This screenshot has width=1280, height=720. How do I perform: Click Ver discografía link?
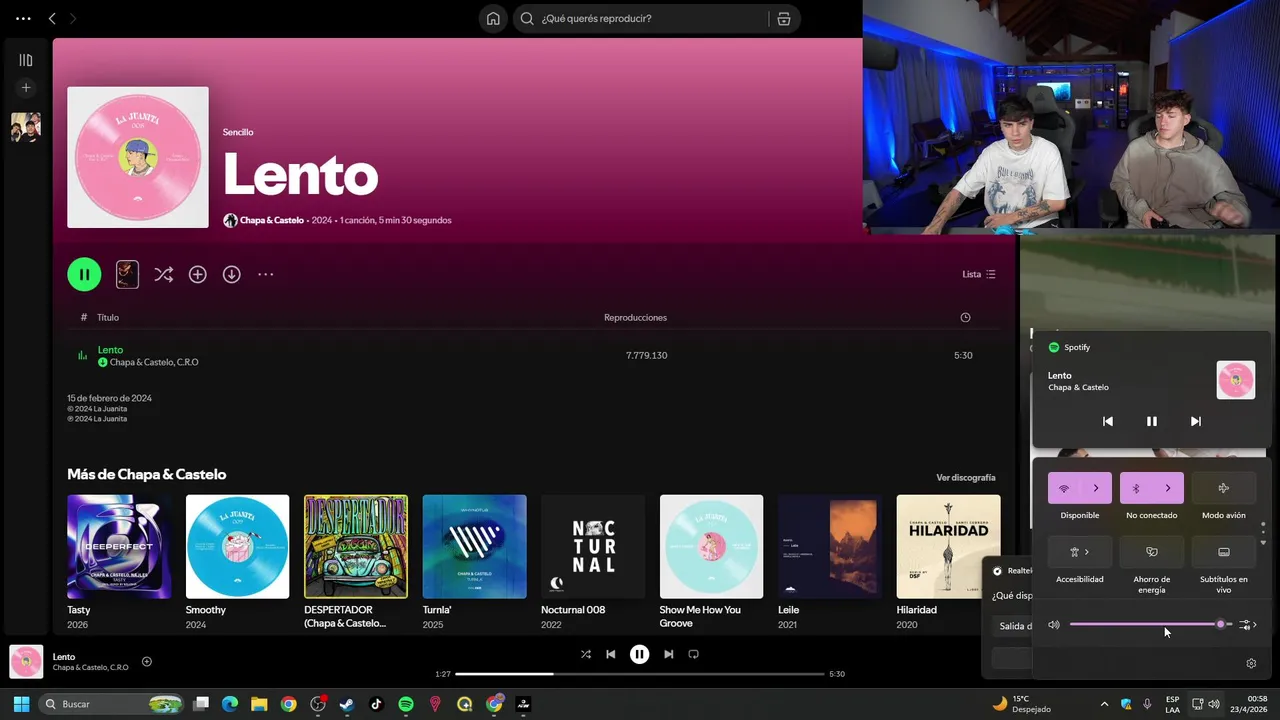tap(966, 478)
